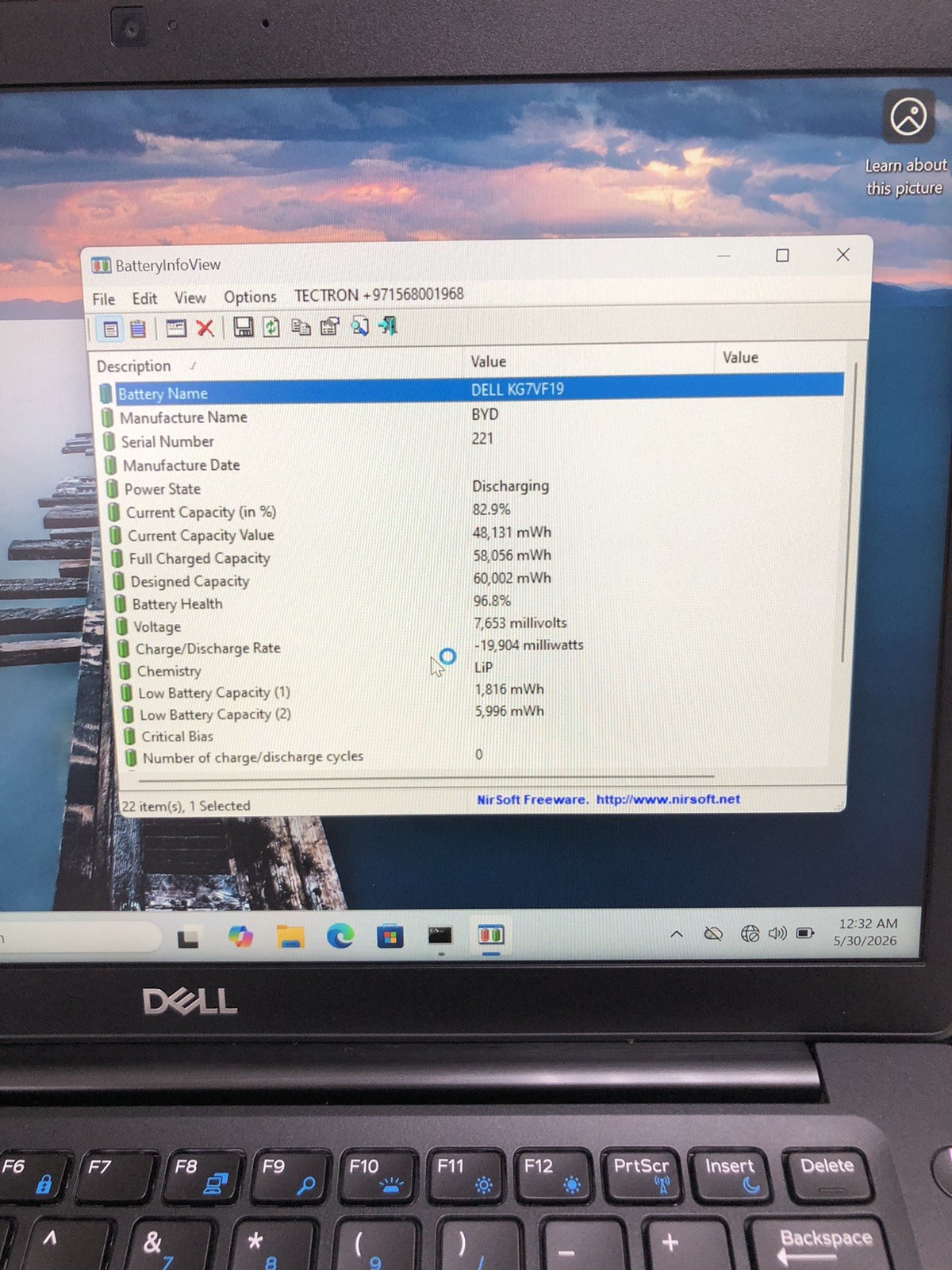Sort by the Description column header

tap(275, 365)
